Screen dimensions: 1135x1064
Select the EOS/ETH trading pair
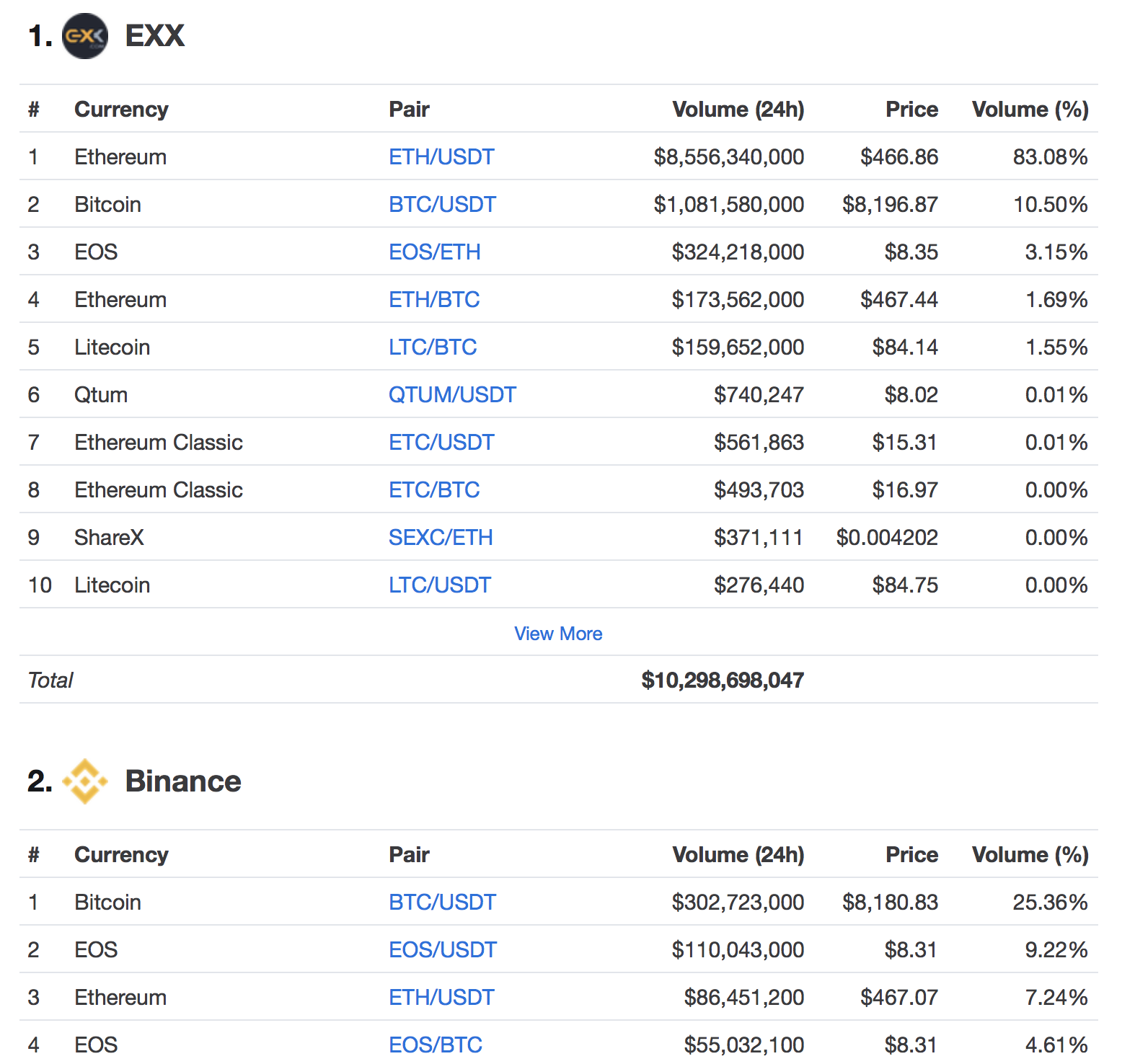click(435, 252)
